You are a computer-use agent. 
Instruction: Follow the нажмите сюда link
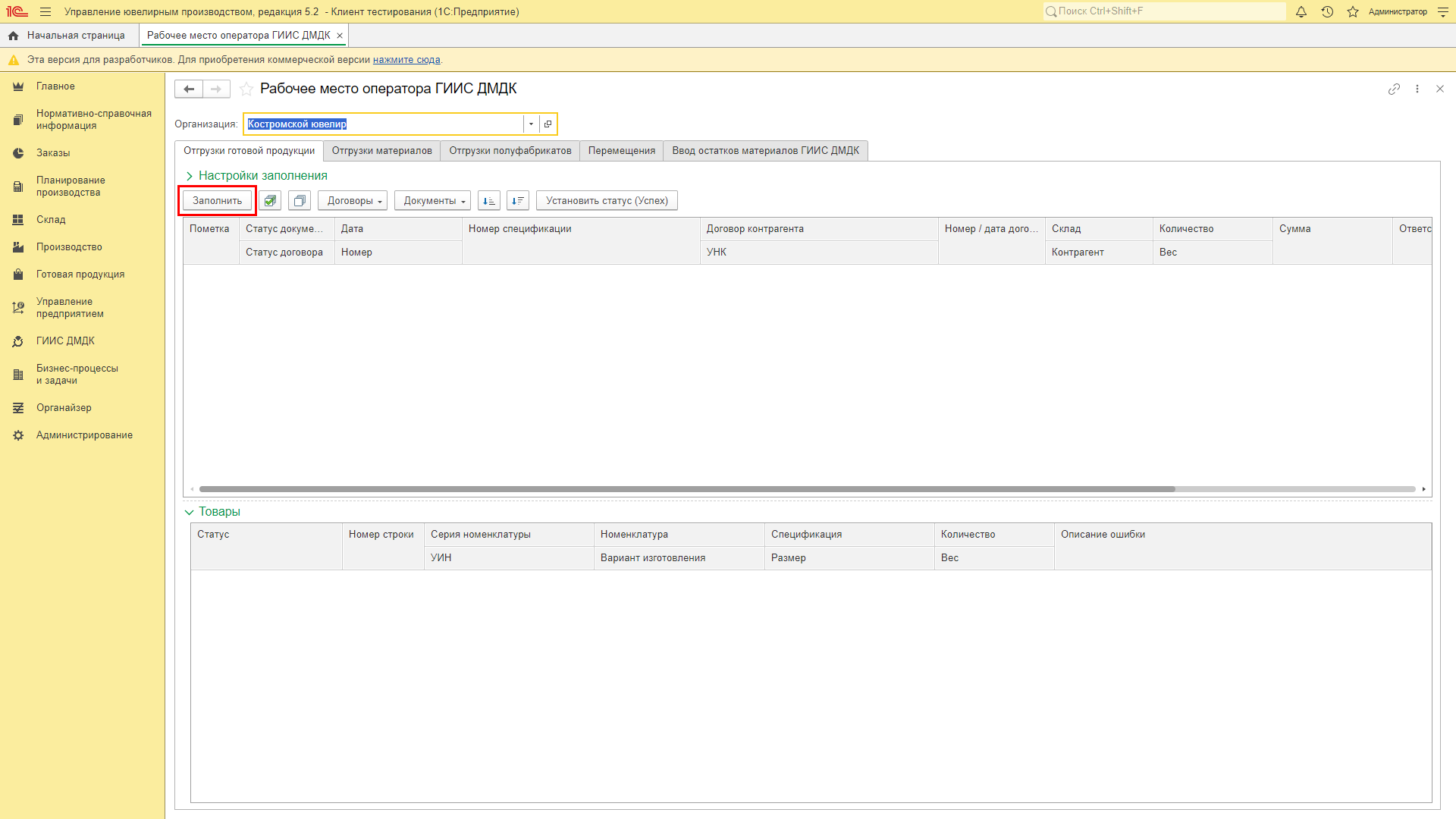(406, 60)
